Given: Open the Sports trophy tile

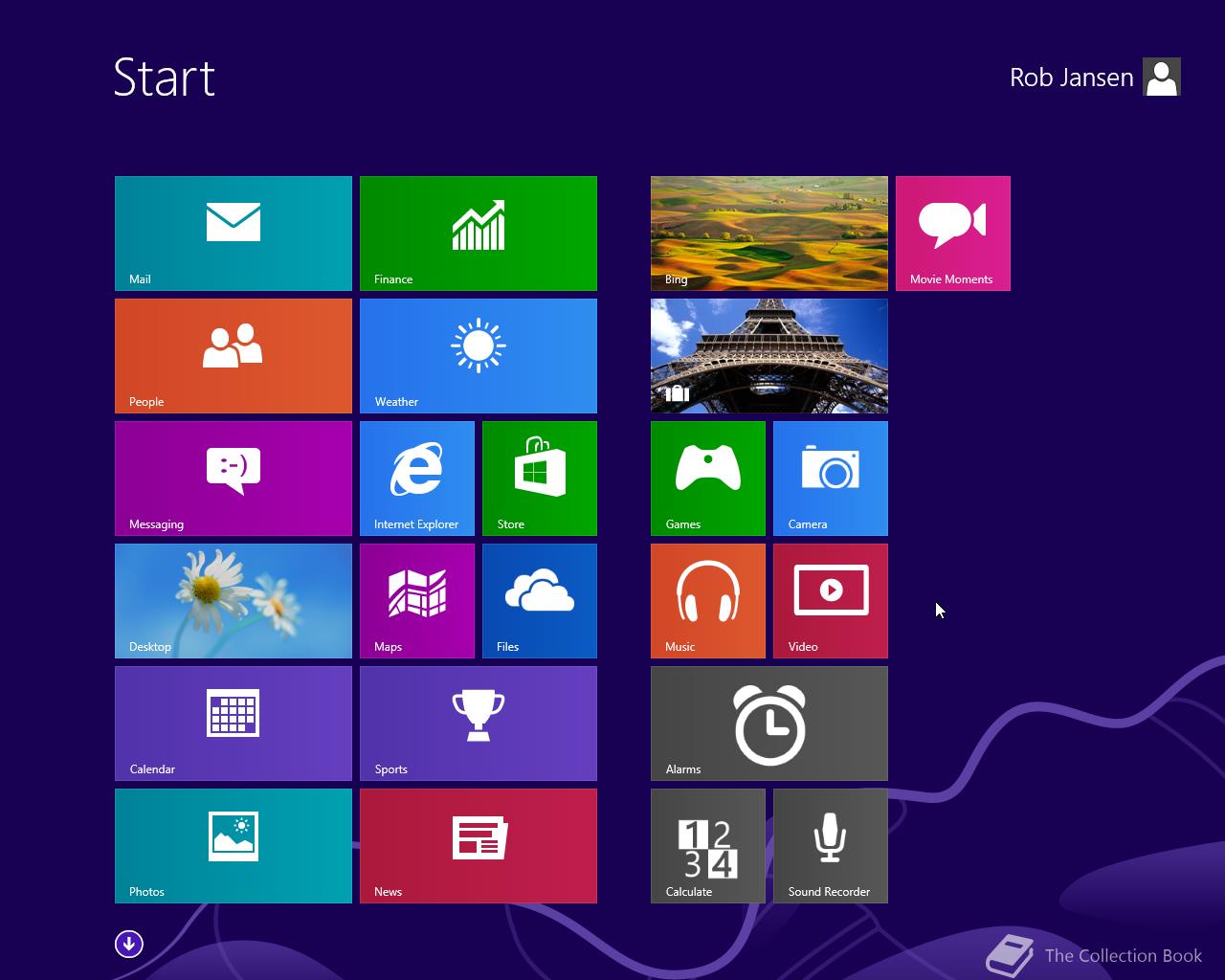Looking at the screenshot, I should click(x=479, y=724).
